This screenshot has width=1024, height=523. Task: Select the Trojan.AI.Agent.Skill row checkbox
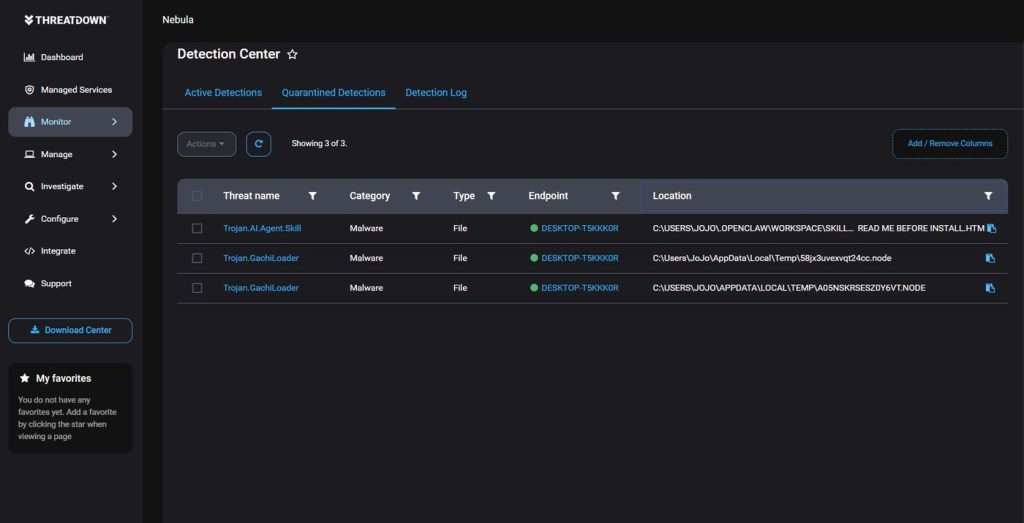coord(197,229)
